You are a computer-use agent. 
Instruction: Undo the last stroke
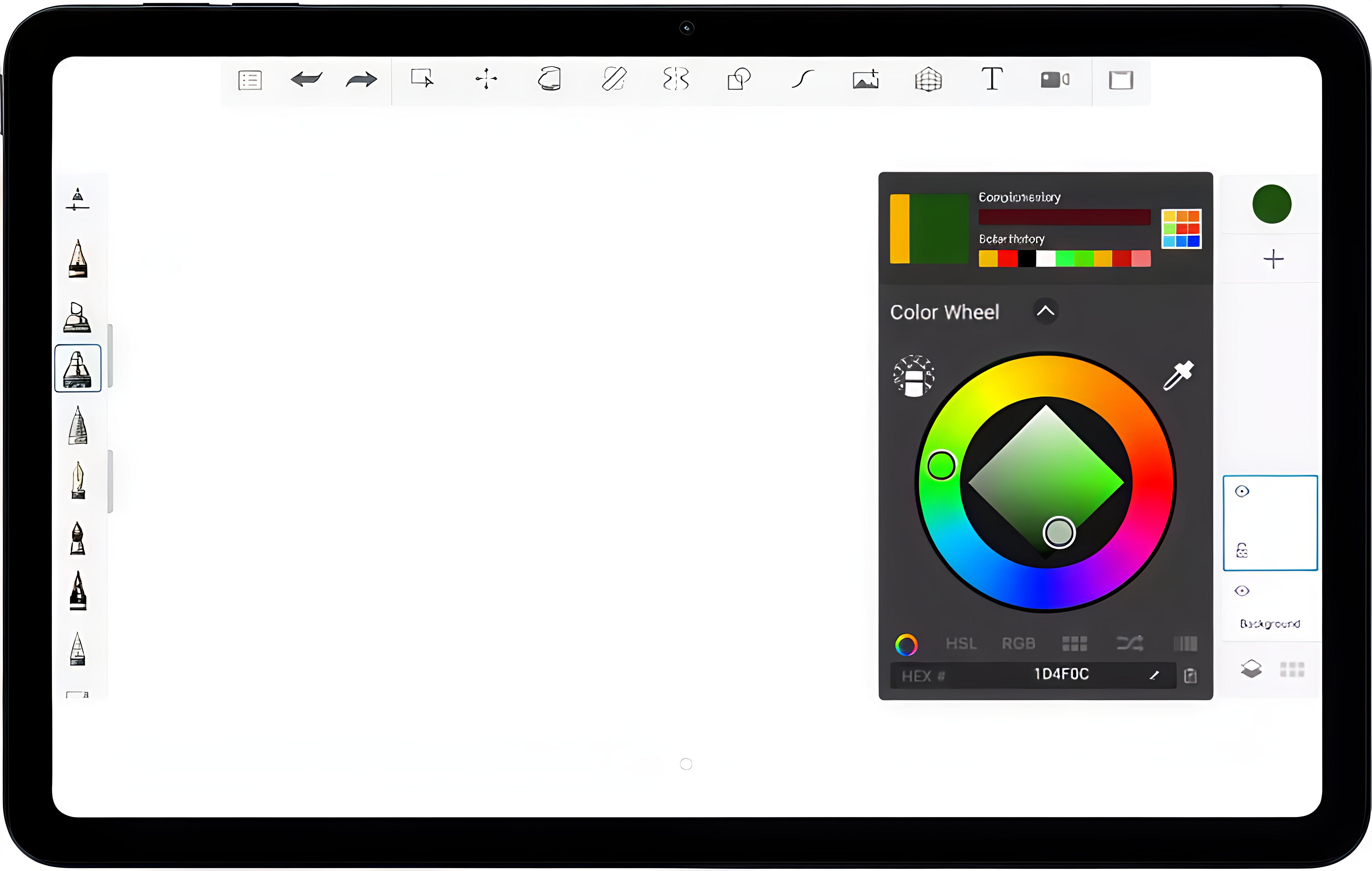click(306, 80)
